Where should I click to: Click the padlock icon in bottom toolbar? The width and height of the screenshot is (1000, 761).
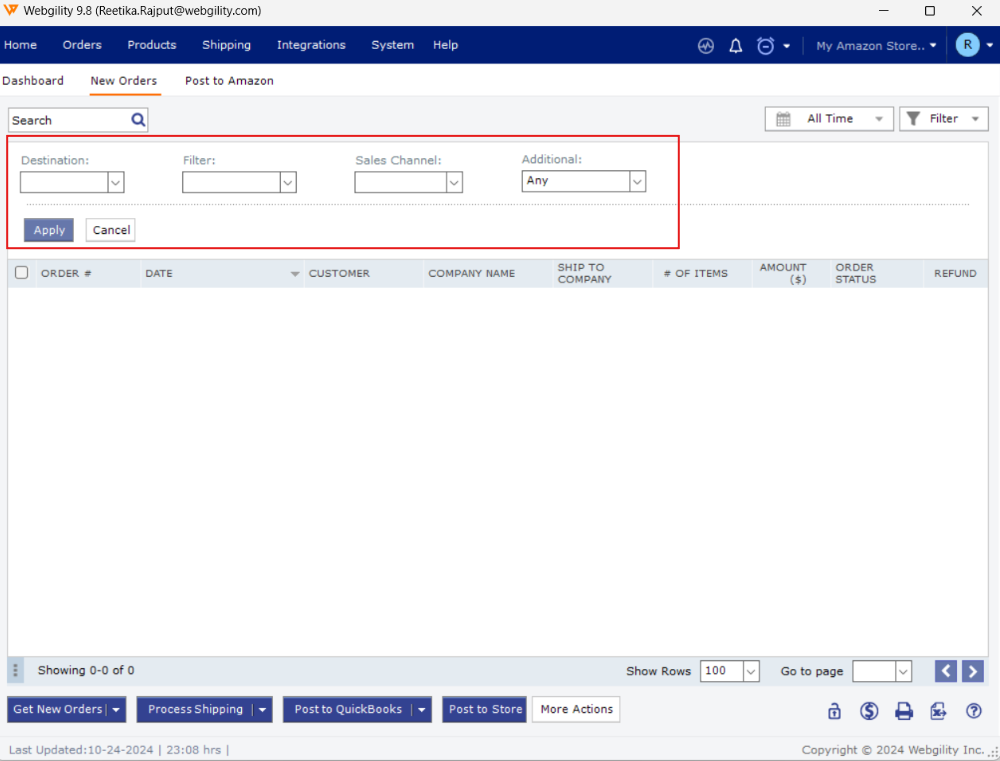tap(834, 710)
